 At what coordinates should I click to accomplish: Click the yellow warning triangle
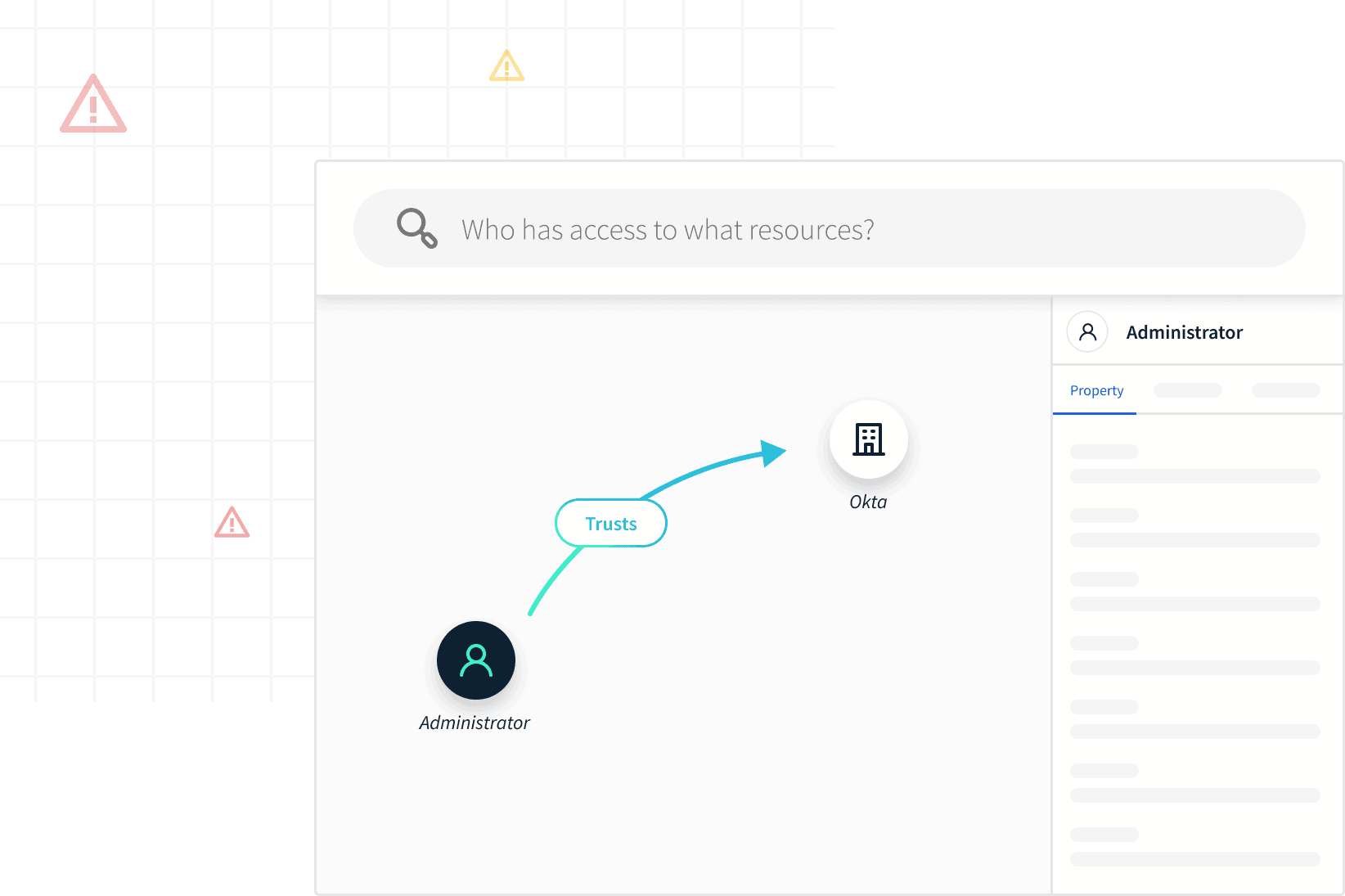pos(506,65)
